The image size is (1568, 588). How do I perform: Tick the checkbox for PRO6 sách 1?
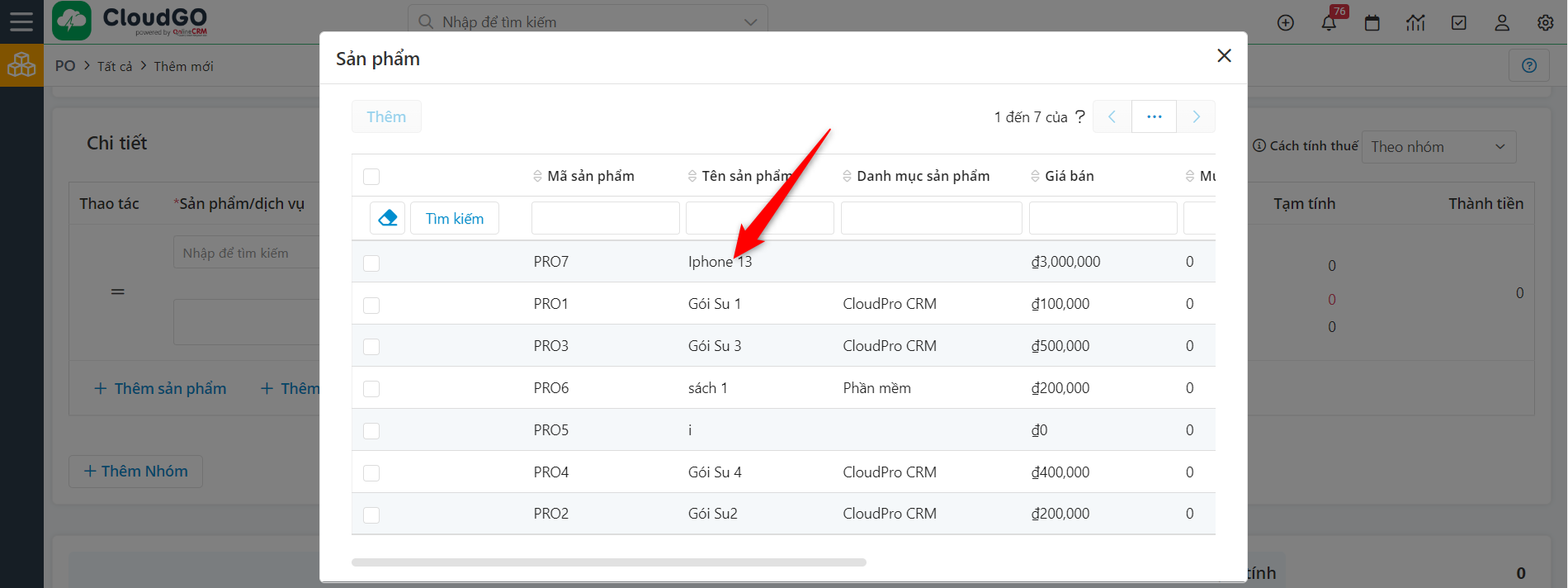click(371, 389)
